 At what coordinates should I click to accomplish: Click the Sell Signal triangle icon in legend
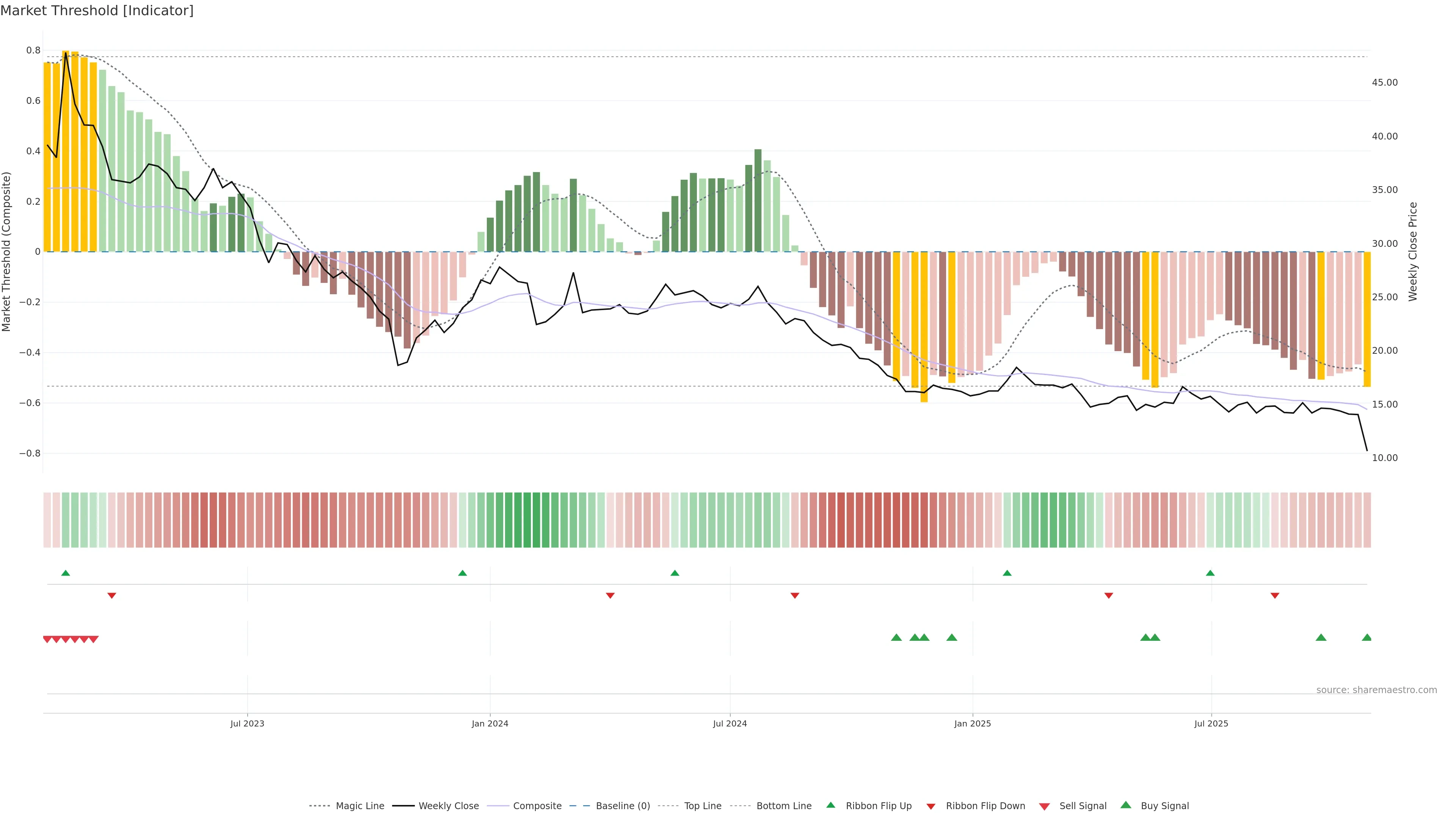pyautogui.click(x=1044, y=806)
